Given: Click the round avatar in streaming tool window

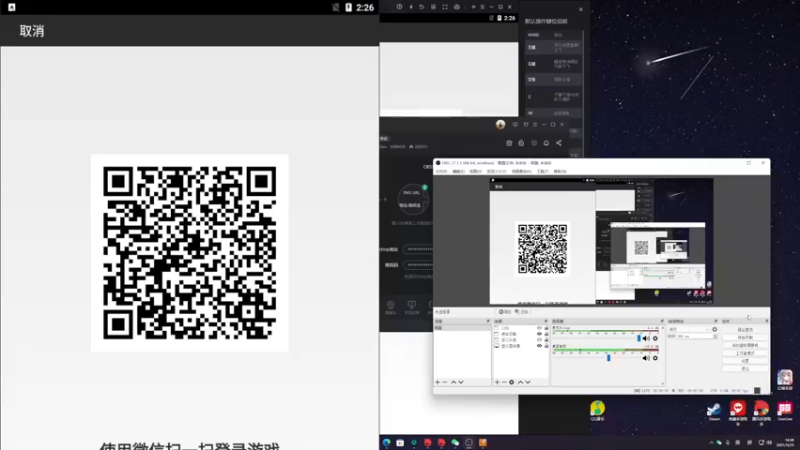Looking at the screenshot, I should [501, 124].
